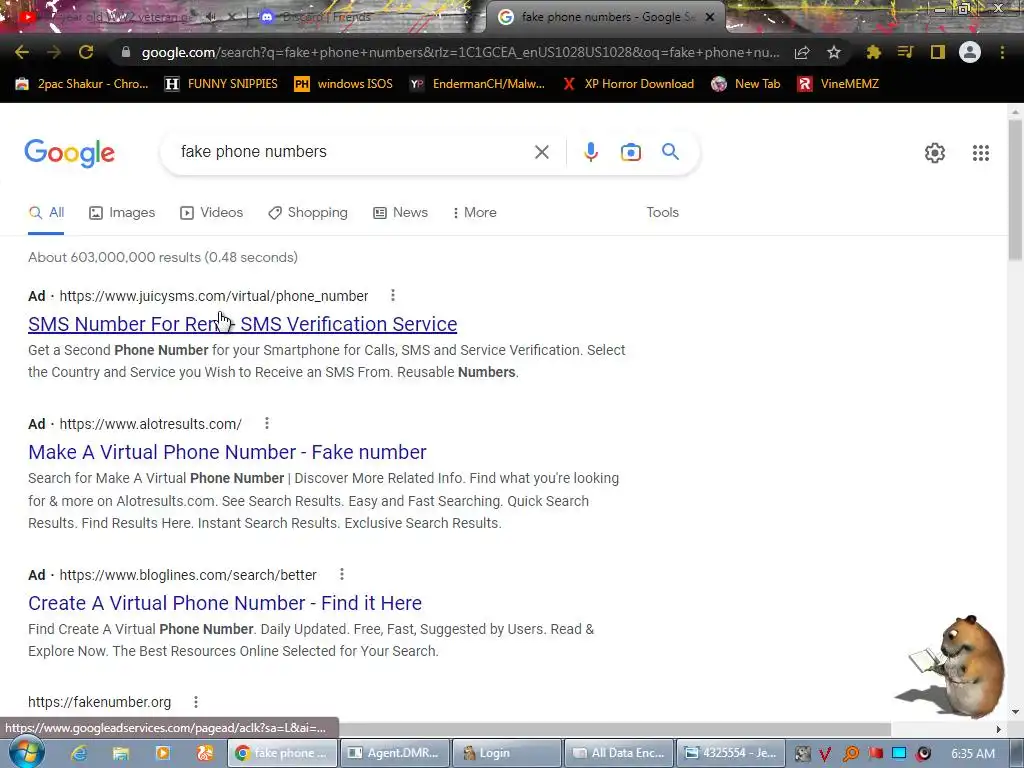Clear the search box with the X
The height and width of the screenshot is (768, 1024).
coord(541,152)
